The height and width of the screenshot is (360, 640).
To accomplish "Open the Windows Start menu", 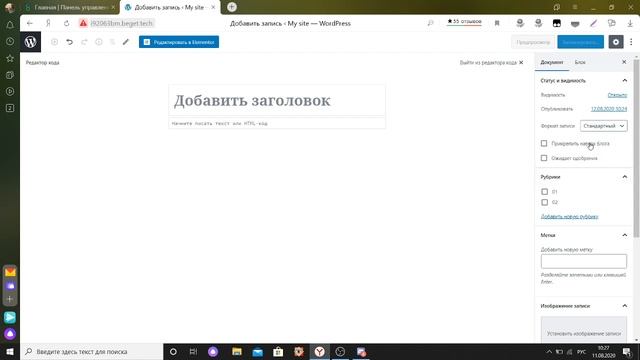I will click(x=10, y=351).
